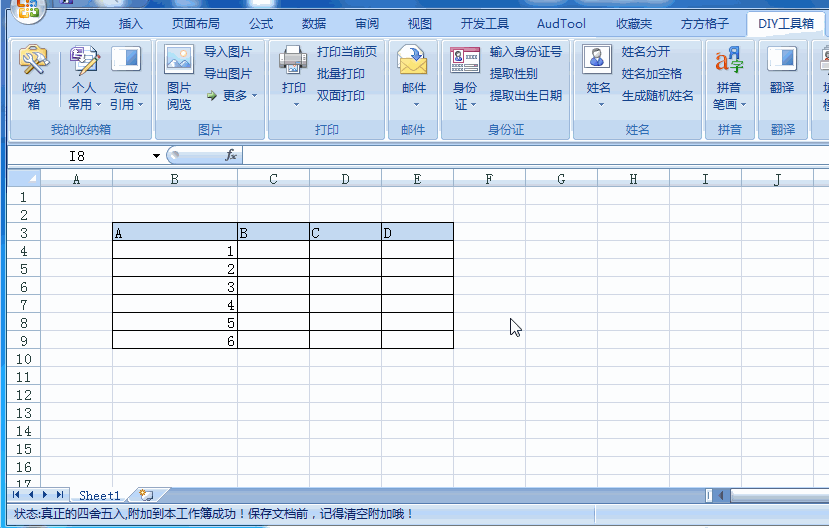Click the 拼音笔画 pinyin icon
829x528 pixels.
(x=729, y=62)
